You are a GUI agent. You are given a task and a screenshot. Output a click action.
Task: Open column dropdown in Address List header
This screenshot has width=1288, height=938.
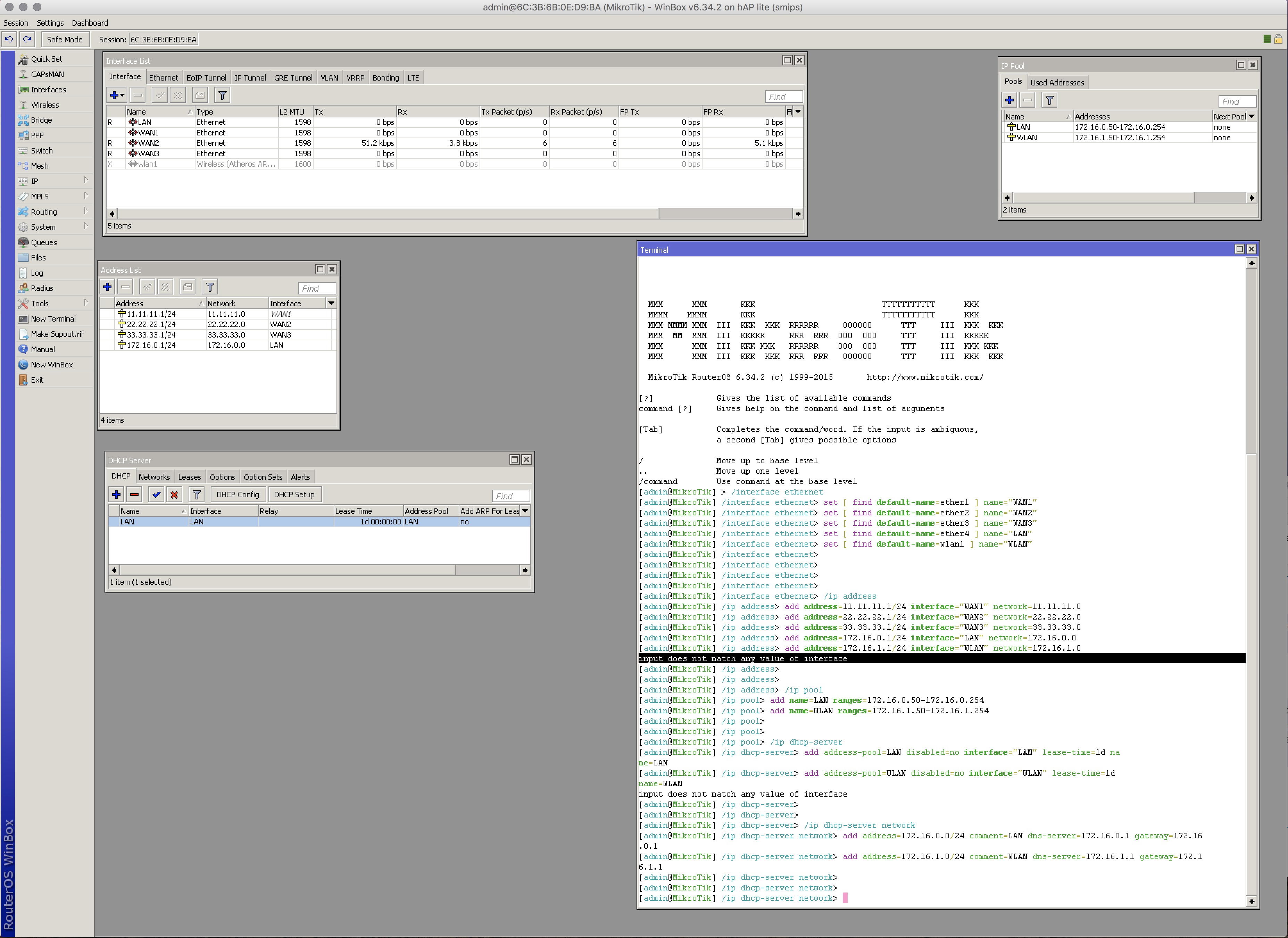tap(331, 303)
